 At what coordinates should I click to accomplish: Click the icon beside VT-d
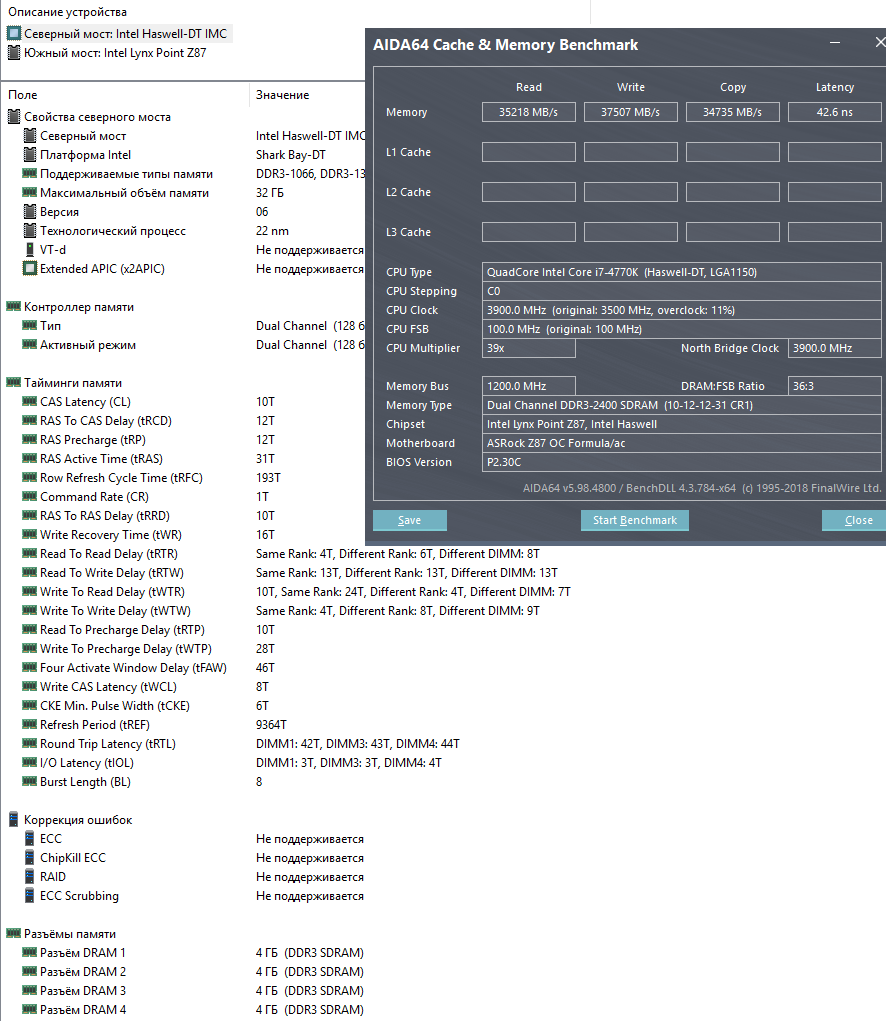[29, 249]
